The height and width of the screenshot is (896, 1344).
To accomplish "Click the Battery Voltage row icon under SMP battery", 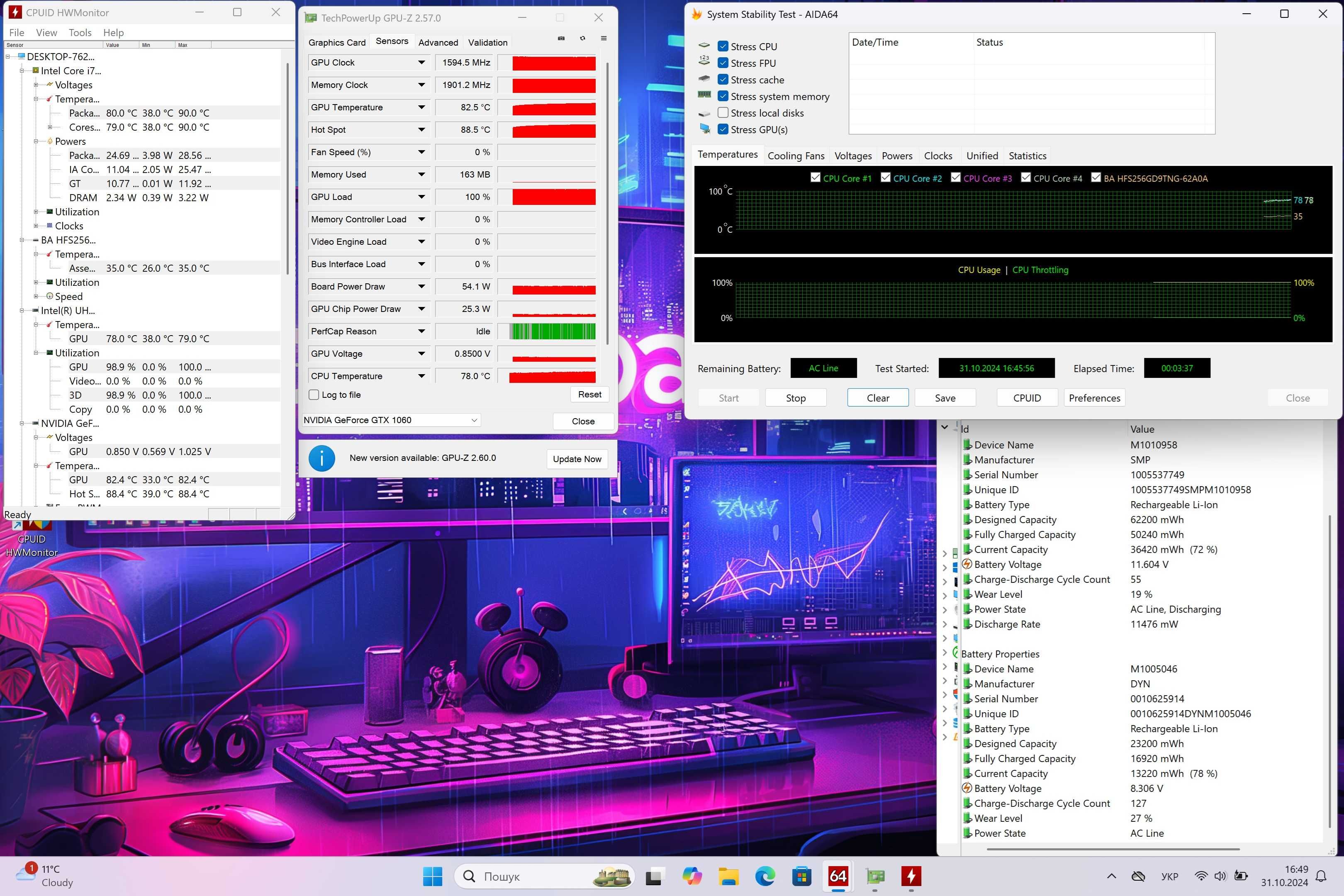I will [967, 564].
